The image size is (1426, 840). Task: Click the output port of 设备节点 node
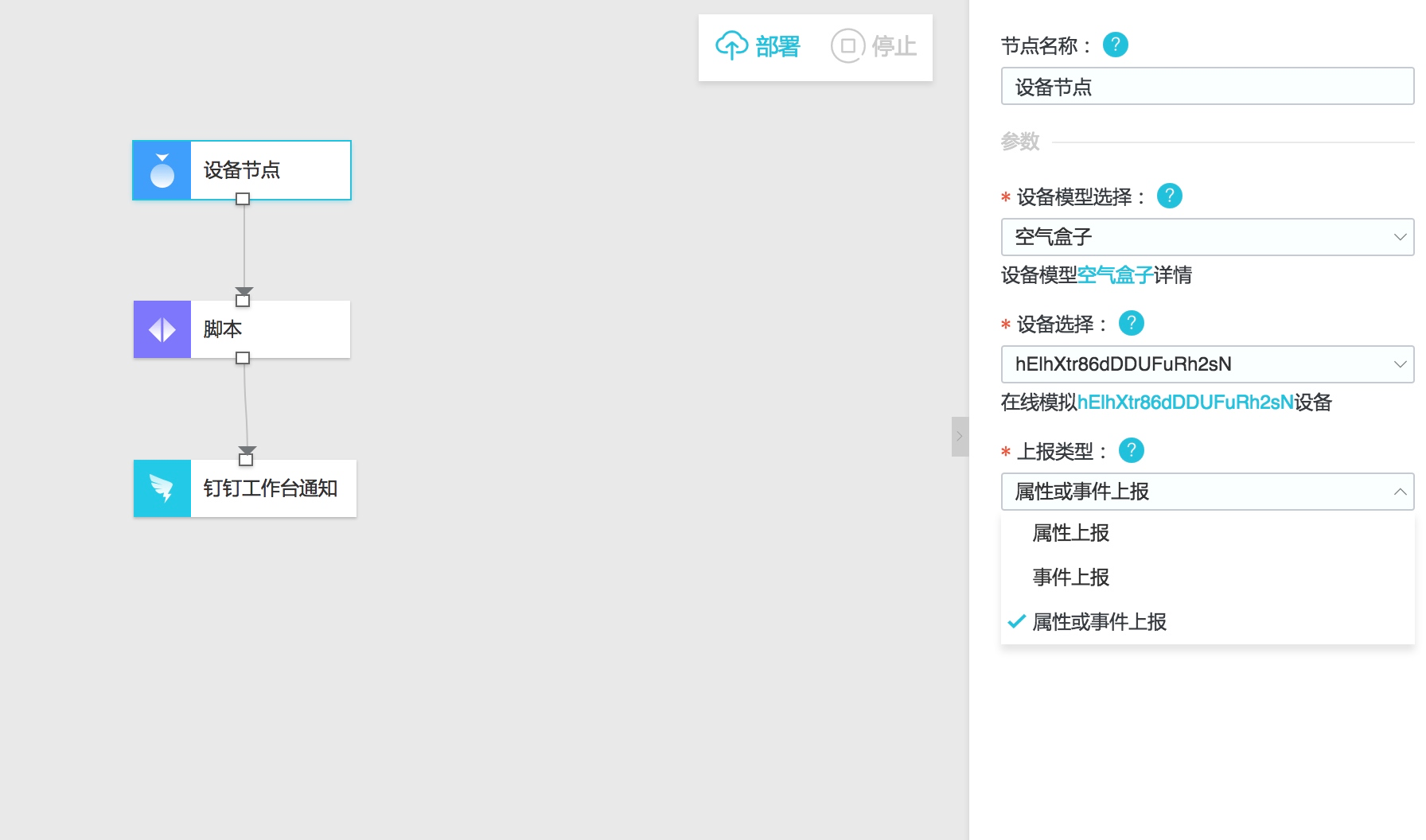click(x=243, y=199)
